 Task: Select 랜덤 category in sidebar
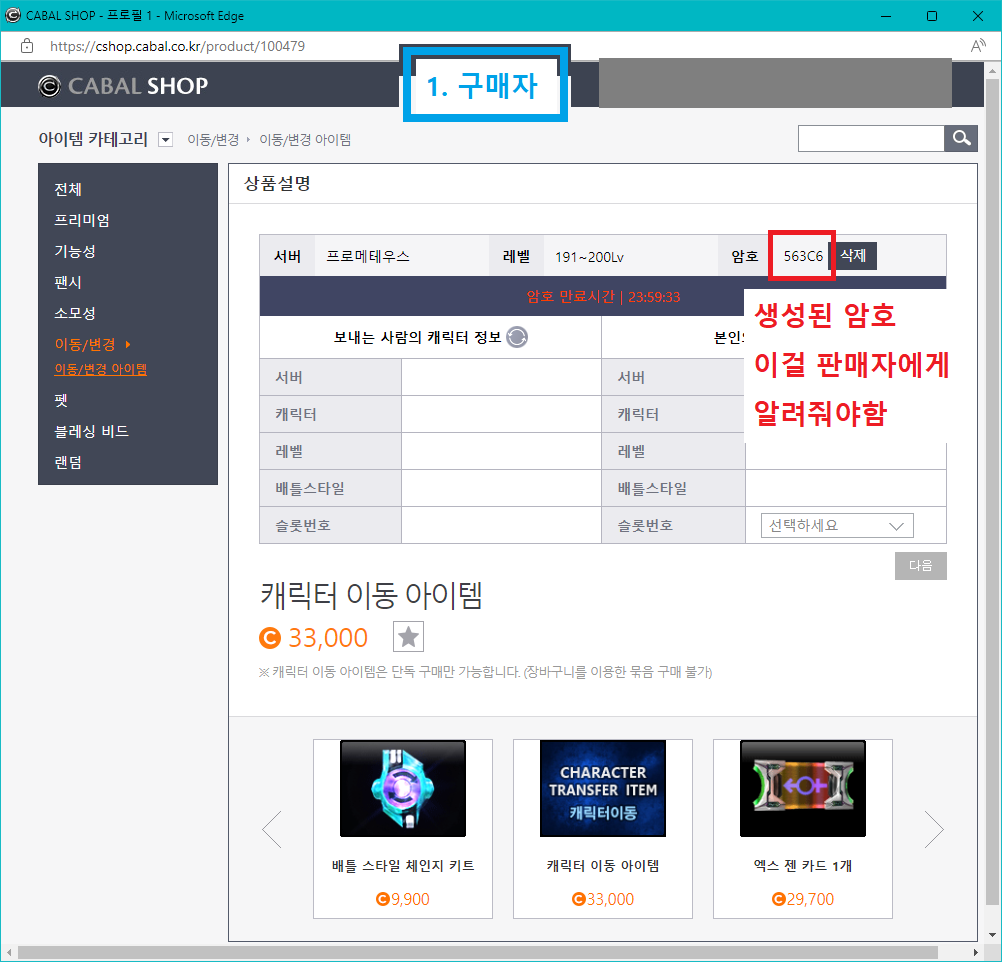(x=68, y=464)
